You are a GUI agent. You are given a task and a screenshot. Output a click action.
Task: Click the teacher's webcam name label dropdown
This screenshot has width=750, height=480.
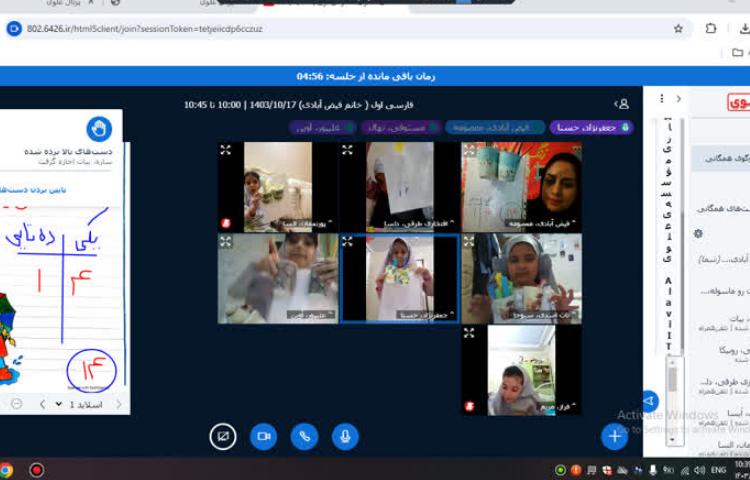pyautogui.click(x=541, y=223)
